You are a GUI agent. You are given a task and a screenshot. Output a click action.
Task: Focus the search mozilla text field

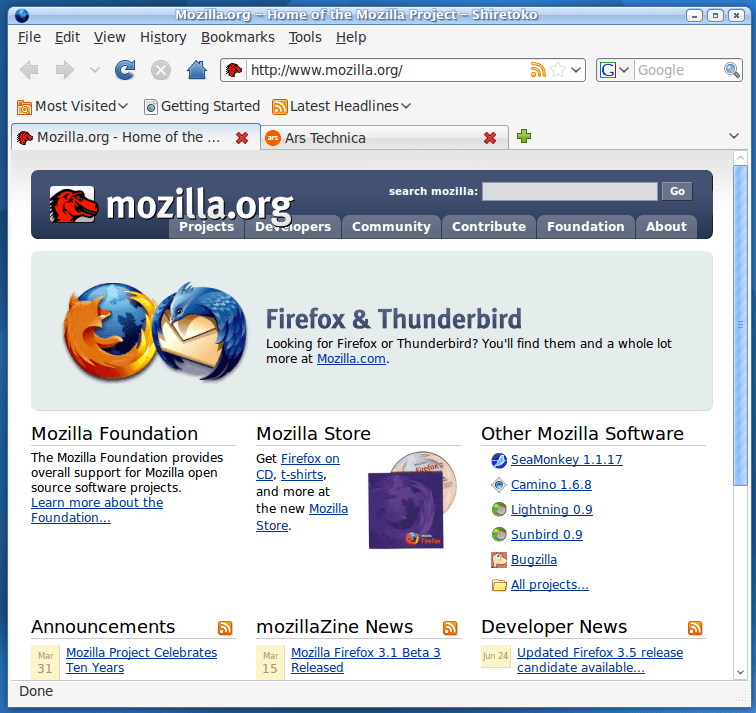tap(570, 191)
